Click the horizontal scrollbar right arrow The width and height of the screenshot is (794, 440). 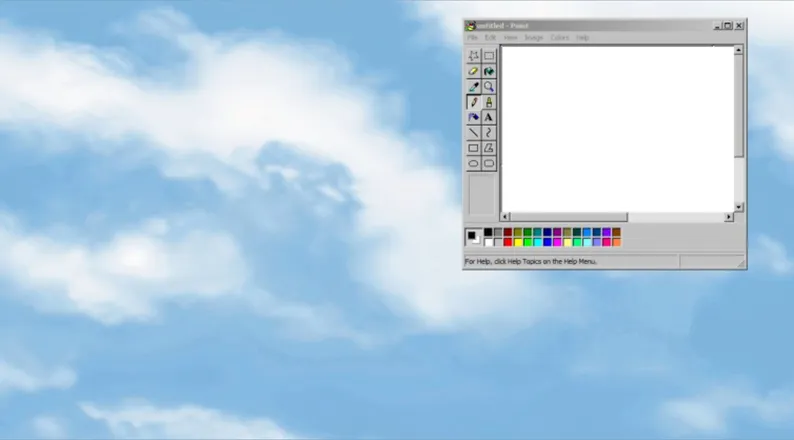click(729, 217)
